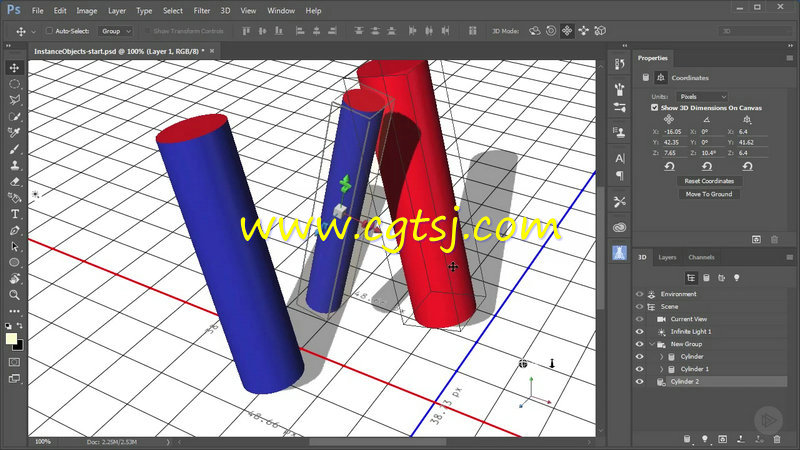This screenshot has width=800, height=450.
Task: Open the Properties panel flyout menu
Action: point(789,58)
